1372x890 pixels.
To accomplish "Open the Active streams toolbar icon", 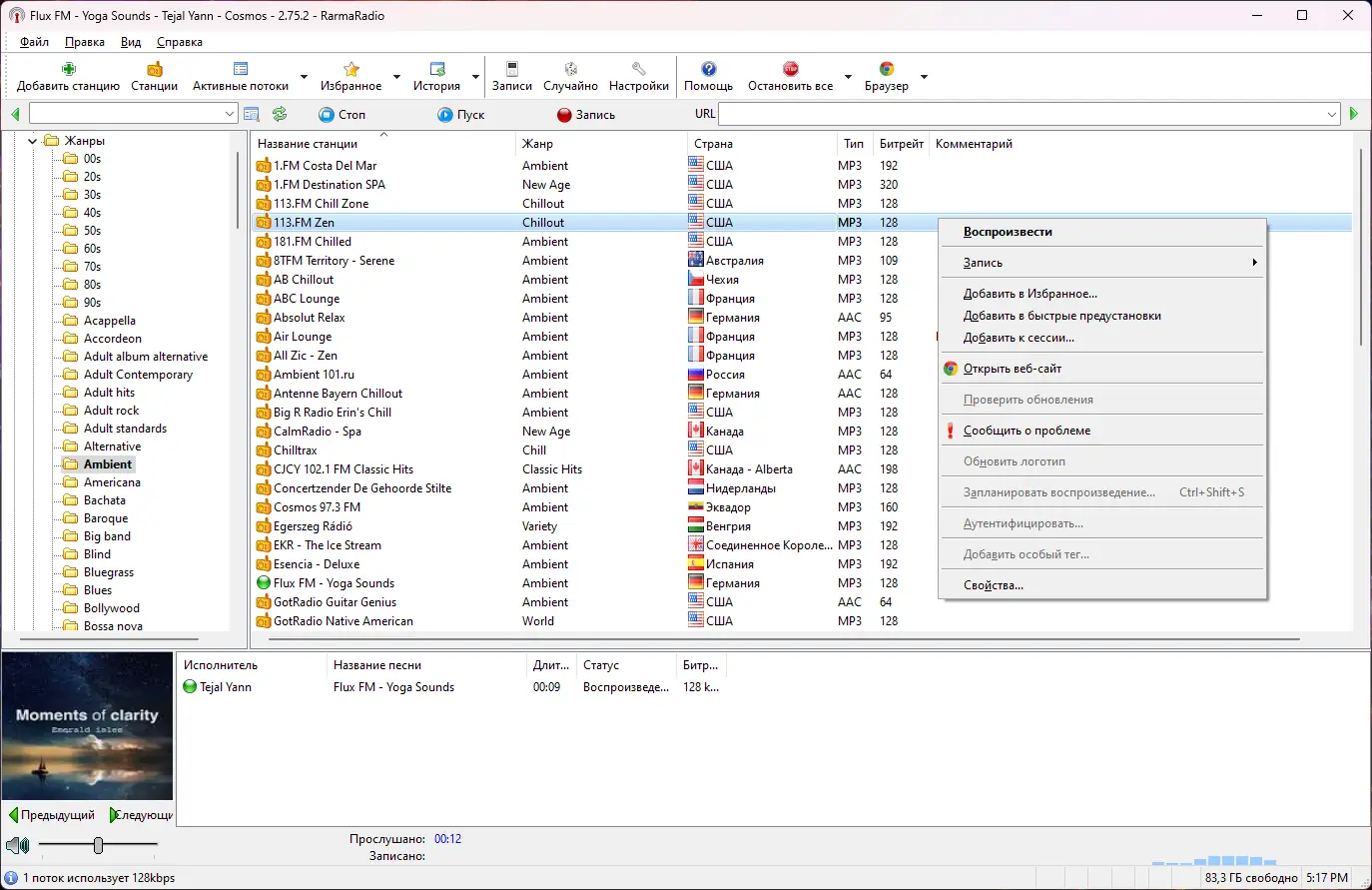I will click(241, 69).
